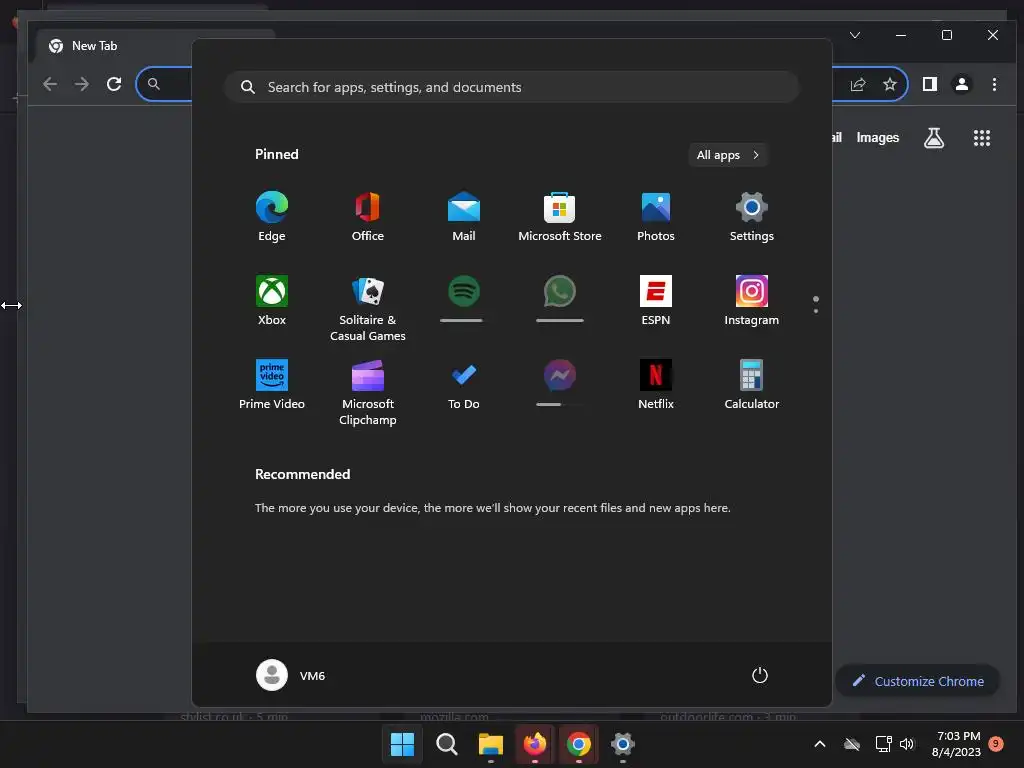The width and height of the screenshot is (1024, 768).
Task: Share this page from Chrome's address bar
Action: point(858,84)
